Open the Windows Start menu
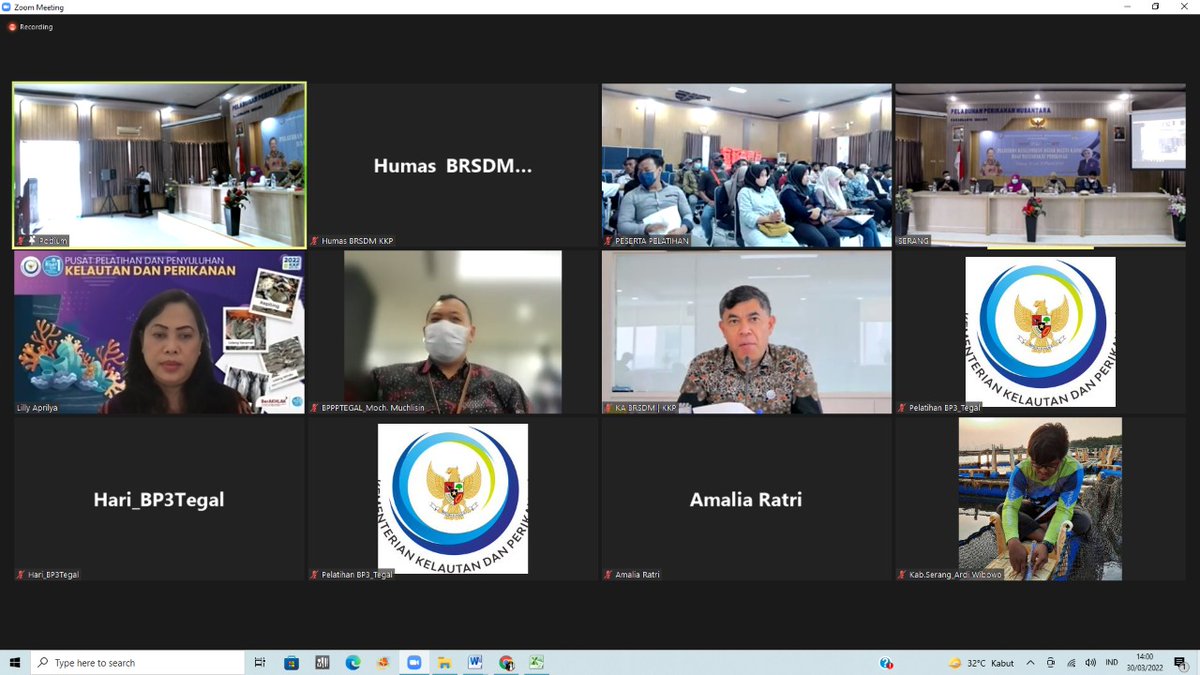 (x=15, y=663)
